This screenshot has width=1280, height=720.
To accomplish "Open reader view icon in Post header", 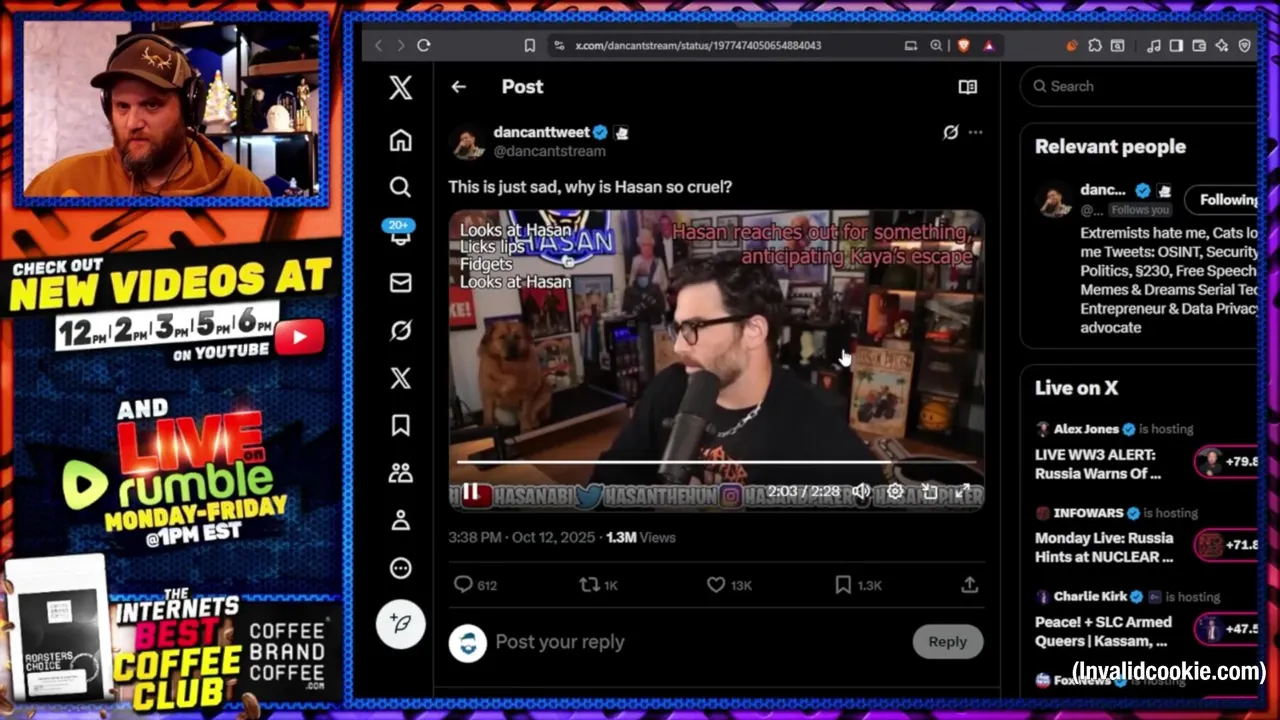I will (967, 87).
